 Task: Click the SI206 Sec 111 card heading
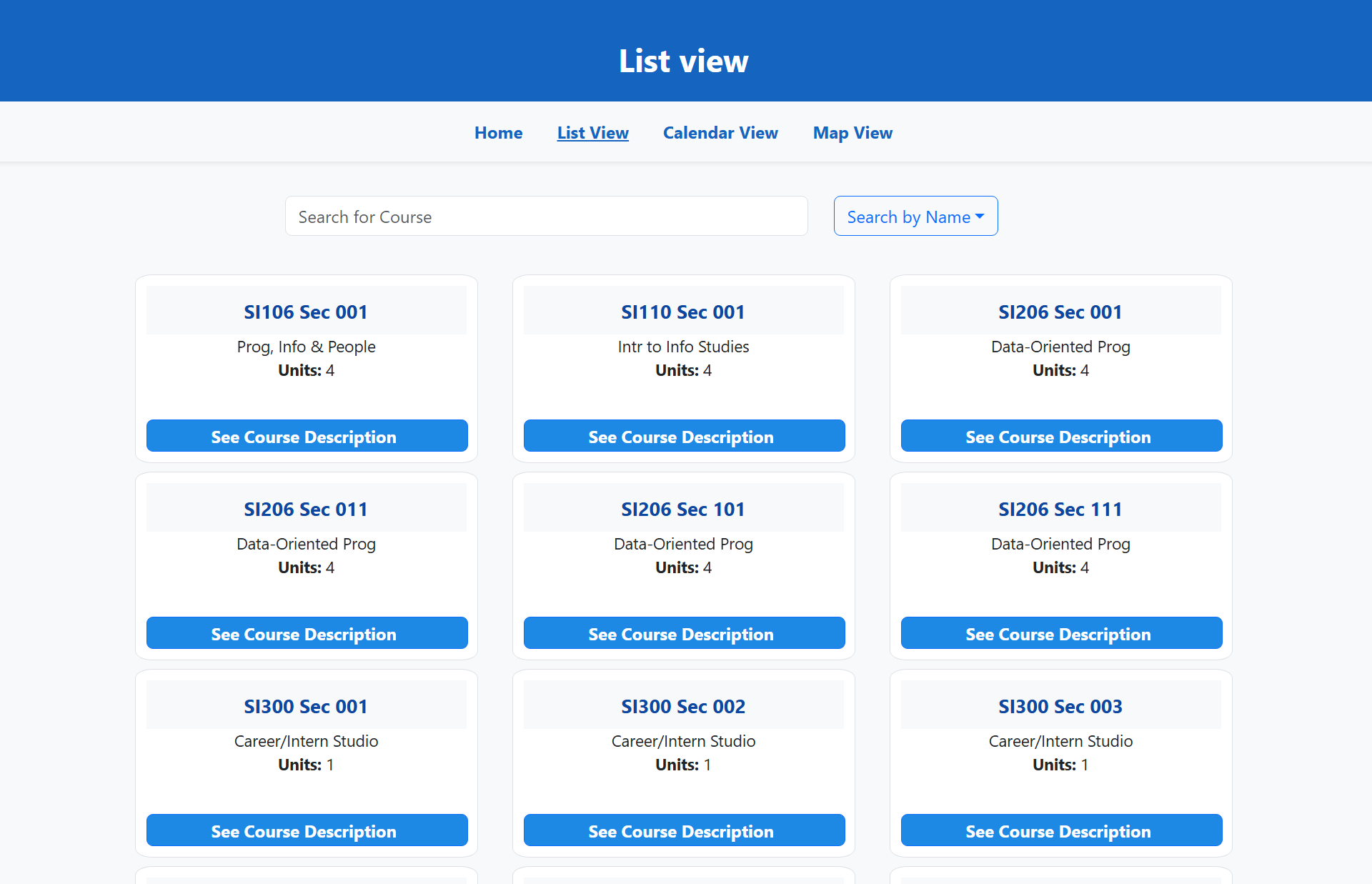point(1060,510)
